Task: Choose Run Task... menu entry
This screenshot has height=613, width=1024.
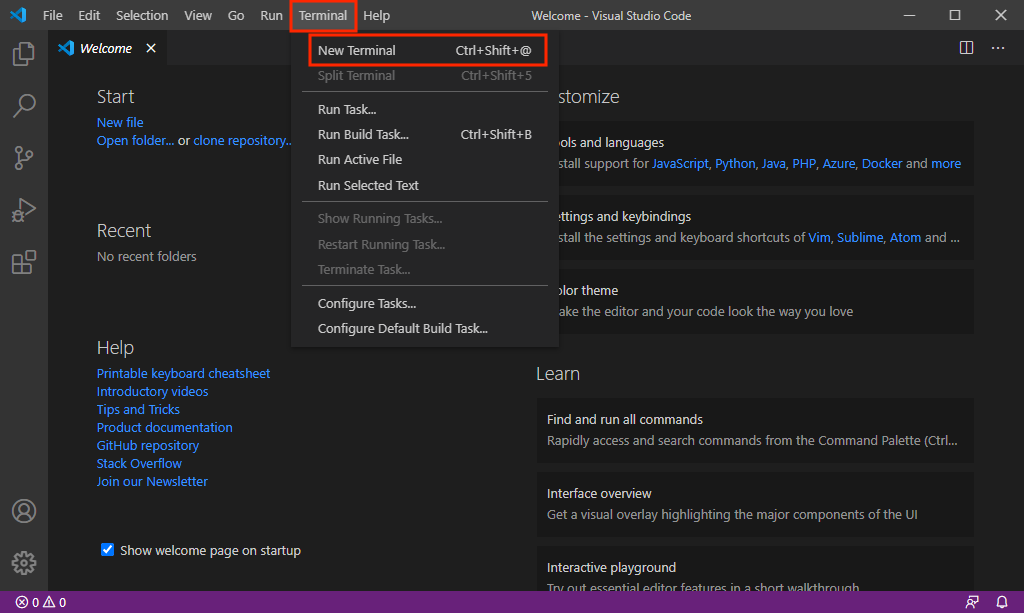Action: pos(424,110)
